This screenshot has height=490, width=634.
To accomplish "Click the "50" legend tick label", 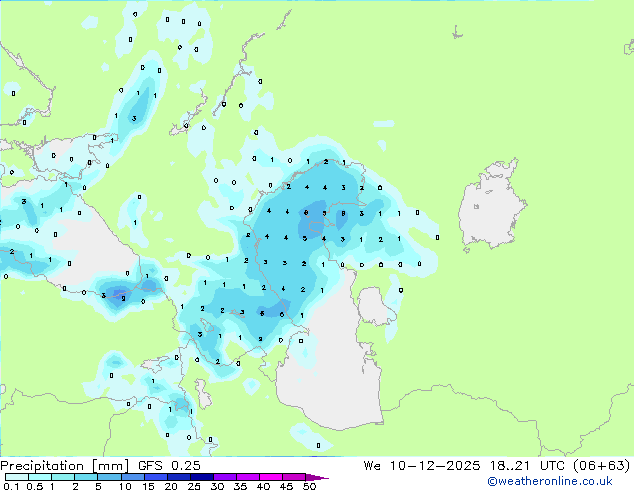I will [309, 486].
